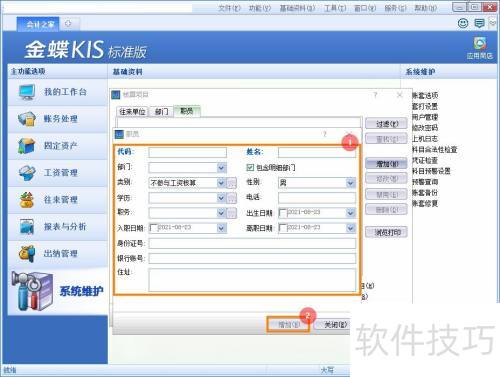Click 职务 browse button icon
The image size is (500, 377).
[x=232, y=213]
